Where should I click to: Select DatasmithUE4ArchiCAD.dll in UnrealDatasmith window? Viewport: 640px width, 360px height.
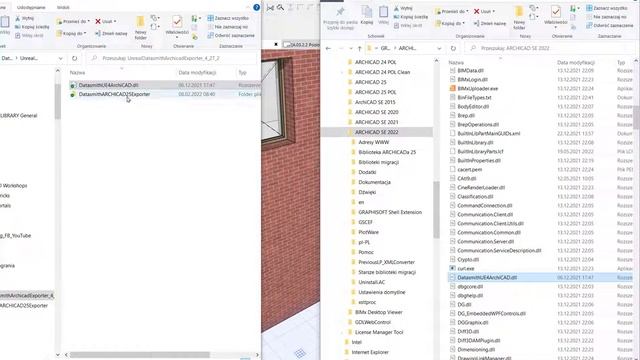[164, 85]
